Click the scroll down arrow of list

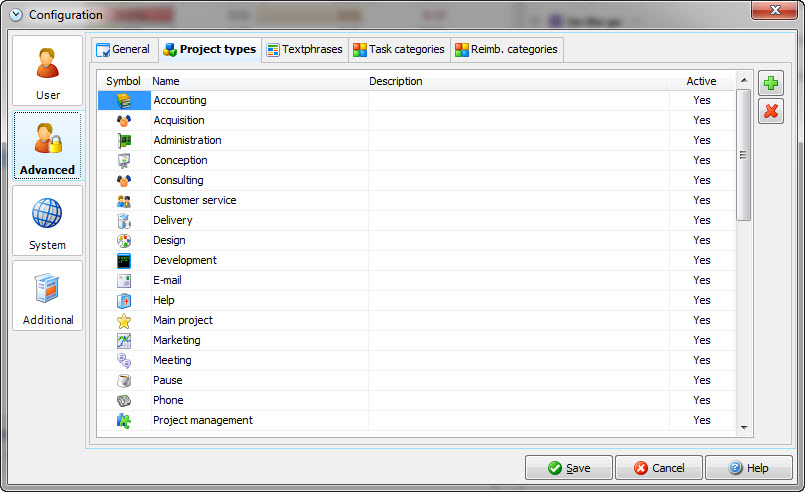coord(744,427)
